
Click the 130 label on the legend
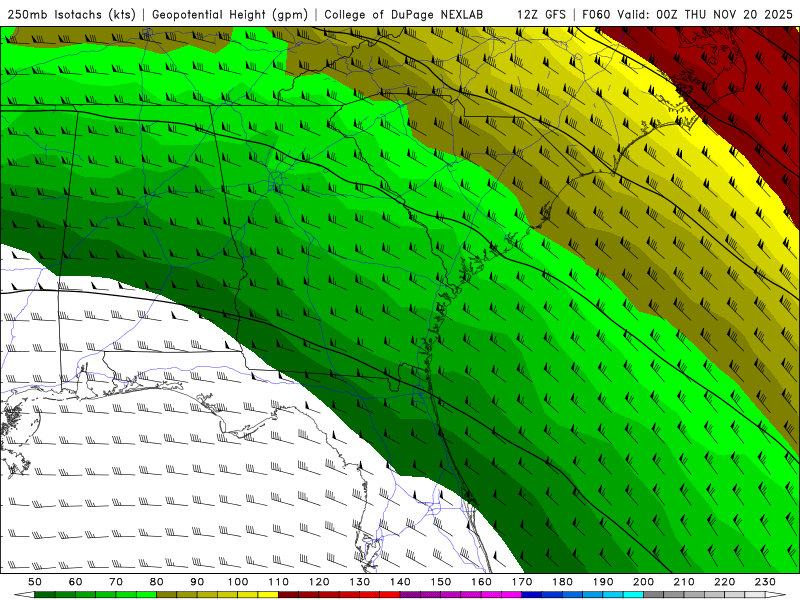click(360, 582)
